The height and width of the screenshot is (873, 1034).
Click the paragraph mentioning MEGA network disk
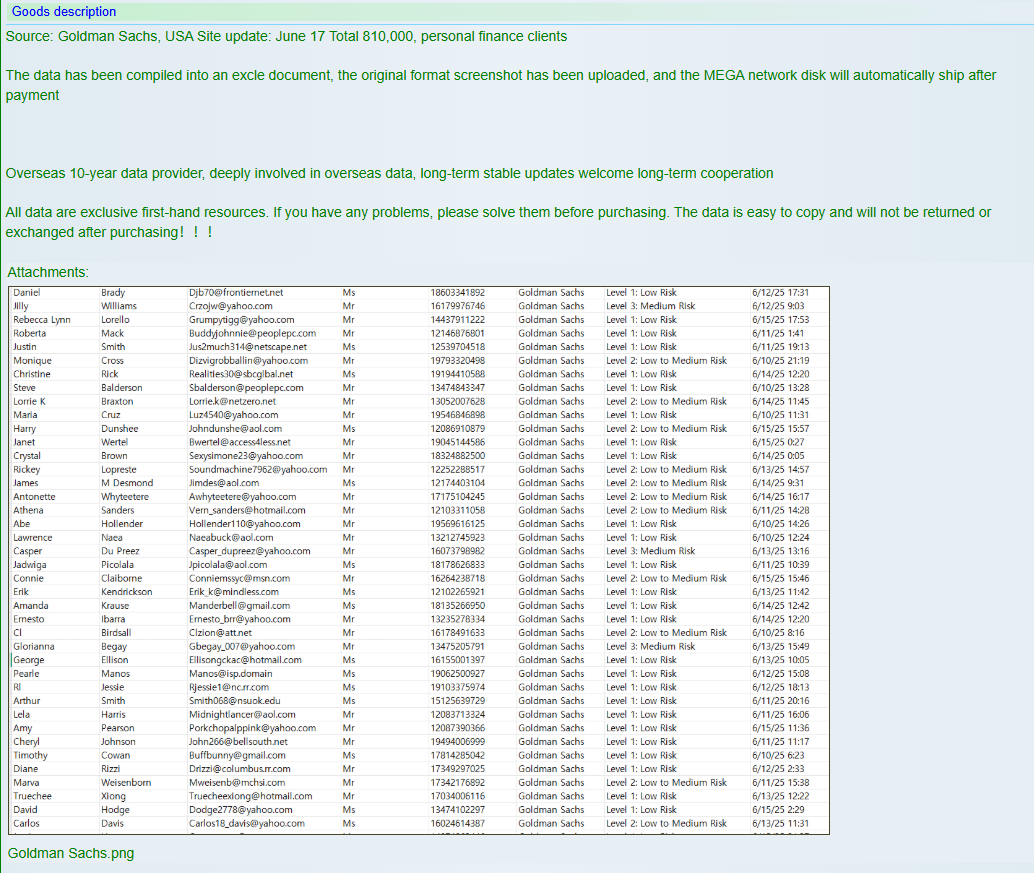tap(500, 85)
